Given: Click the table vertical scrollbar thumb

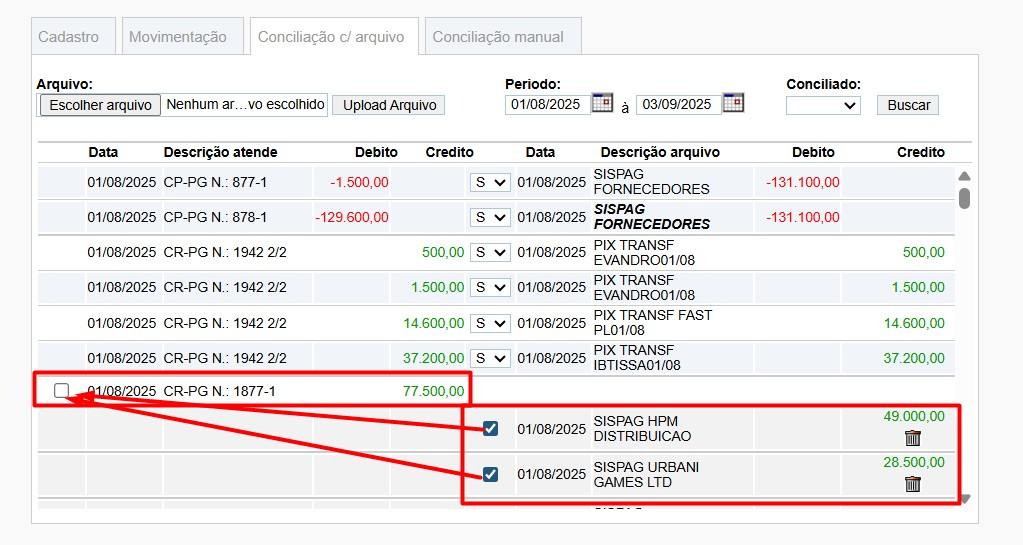Looking at the screenshot, I should click(964, 198).
